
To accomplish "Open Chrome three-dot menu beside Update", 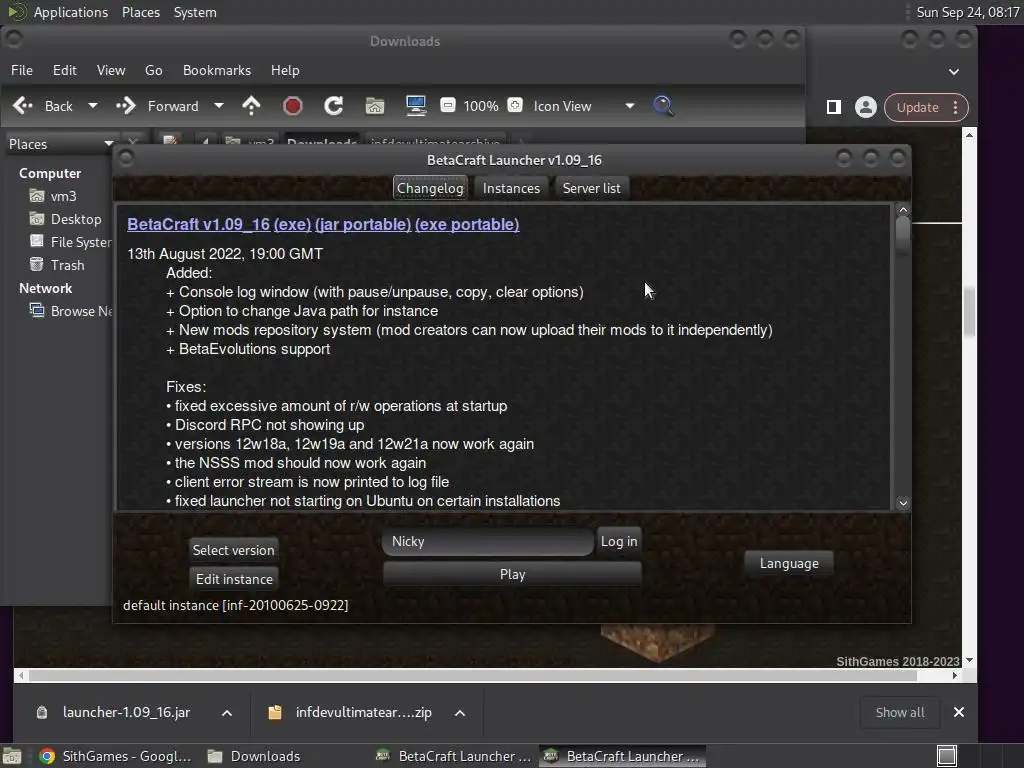I will [x=955, y=107].
